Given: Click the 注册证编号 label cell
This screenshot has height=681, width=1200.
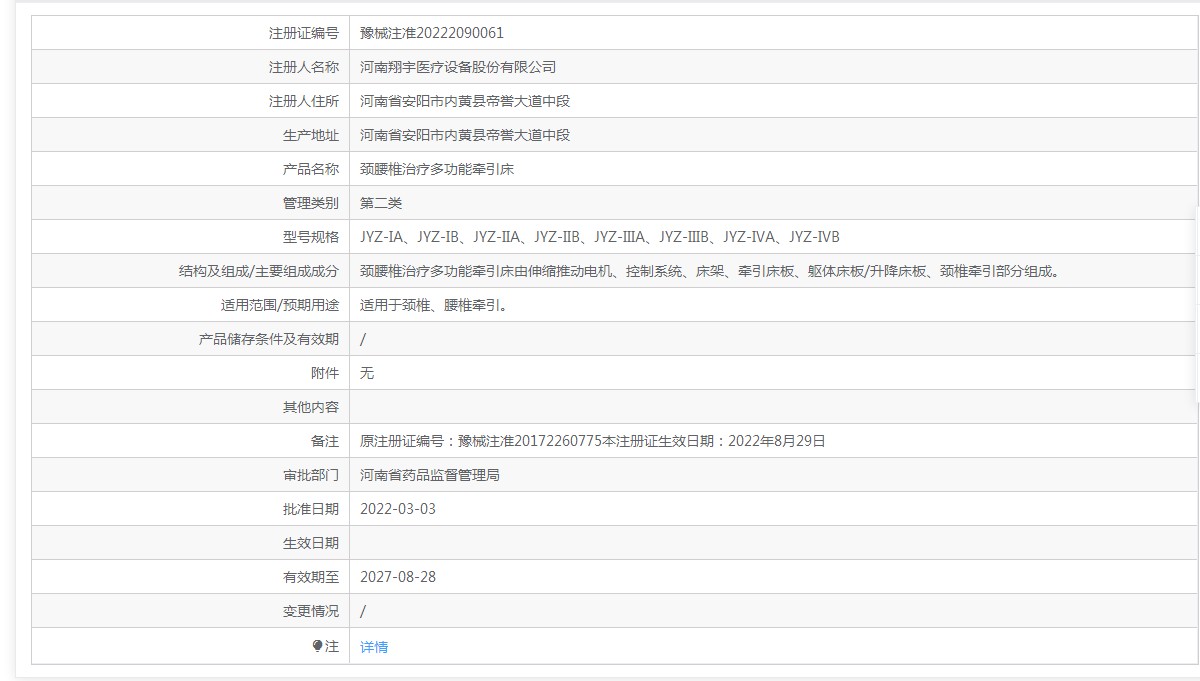Looking at the screenshot, I should pyautogui.click(x=190, y=33).
